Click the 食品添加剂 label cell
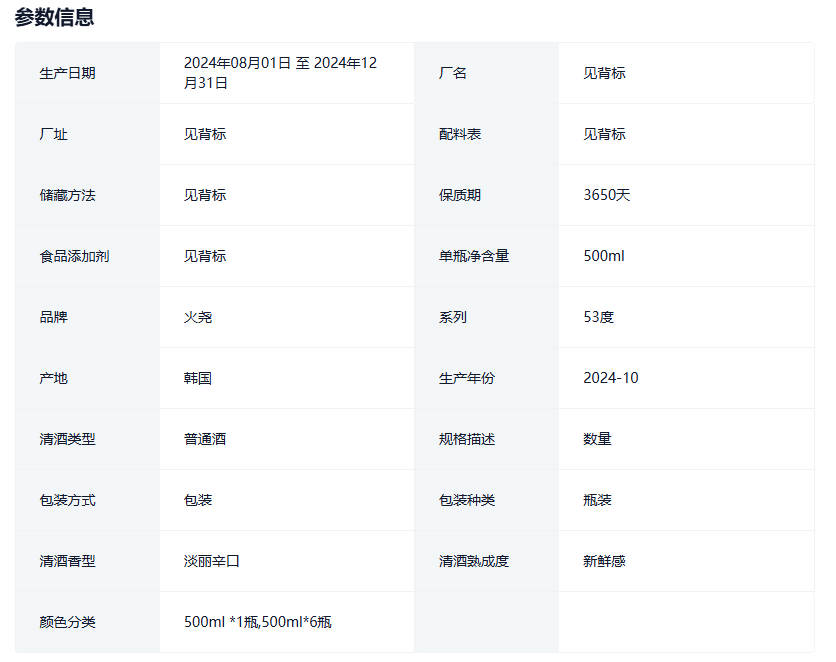836x662 pixels. [x=75, y=256]
